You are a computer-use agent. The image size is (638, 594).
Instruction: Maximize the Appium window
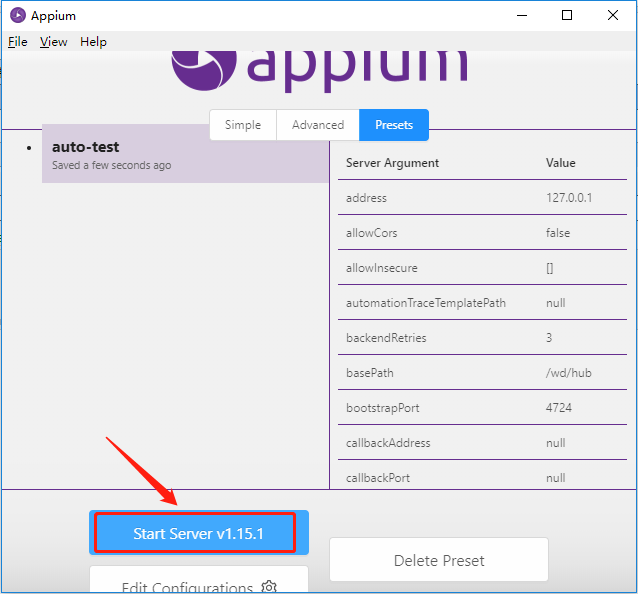pos(567,15)
